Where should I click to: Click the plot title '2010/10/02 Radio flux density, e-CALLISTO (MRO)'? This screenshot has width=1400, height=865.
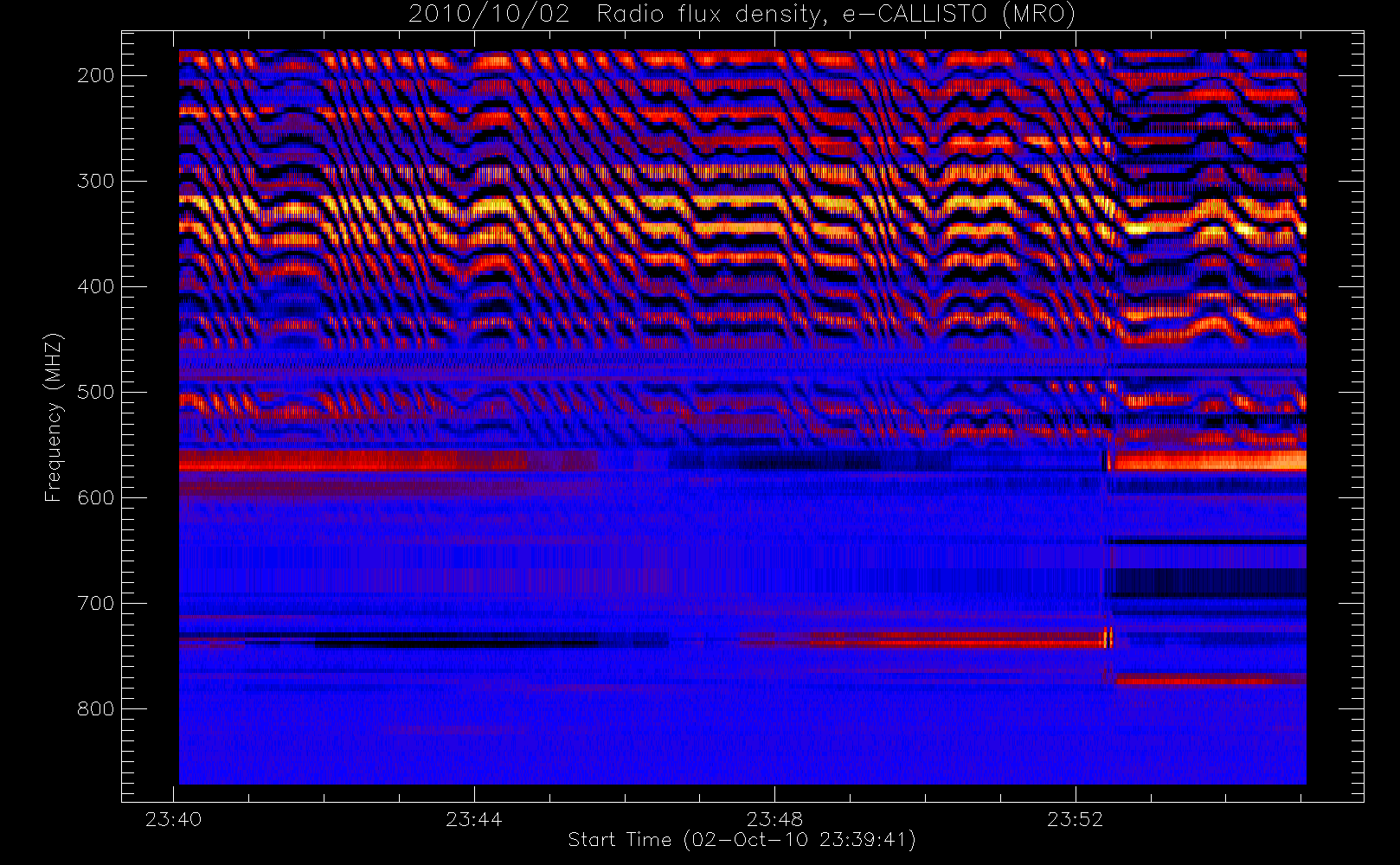pyautogui.click(x=742, y=15)
